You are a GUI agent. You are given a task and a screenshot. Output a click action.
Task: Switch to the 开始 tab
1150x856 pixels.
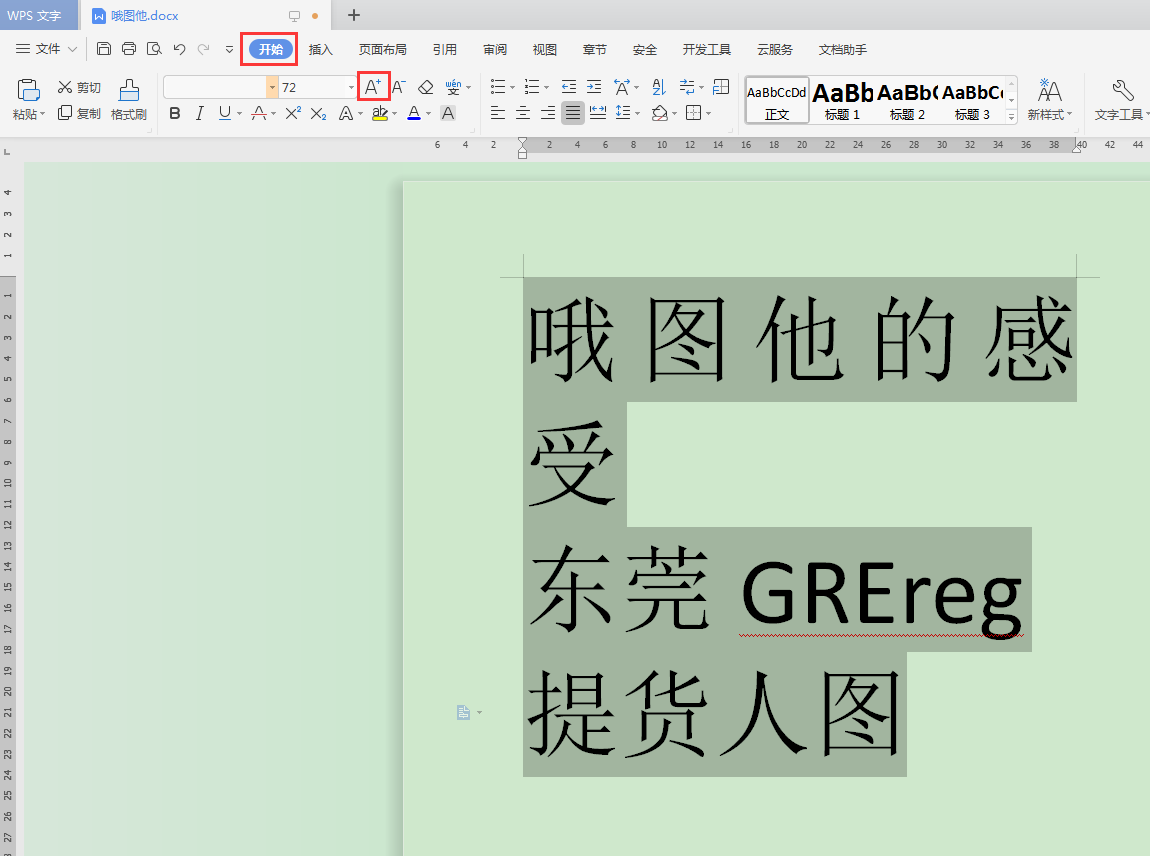click(271, 49)
